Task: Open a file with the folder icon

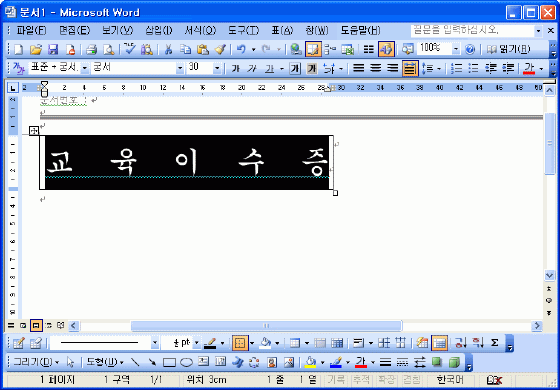Action: (36, 49)
